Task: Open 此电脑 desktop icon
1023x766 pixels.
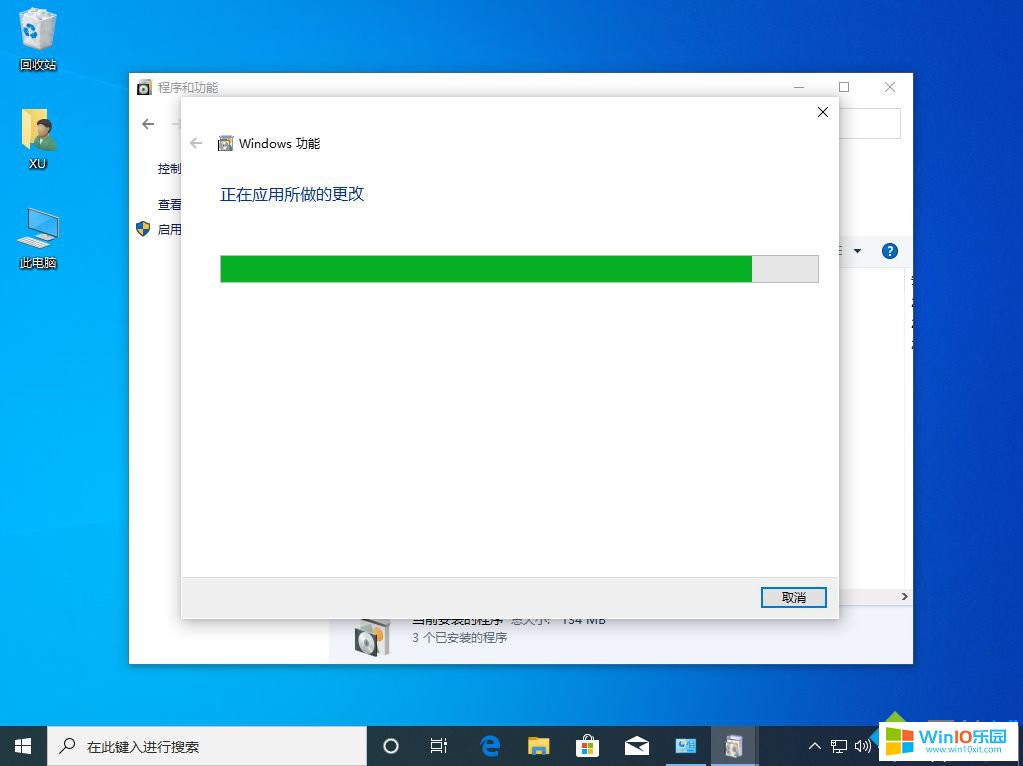Action: (36, 232)
